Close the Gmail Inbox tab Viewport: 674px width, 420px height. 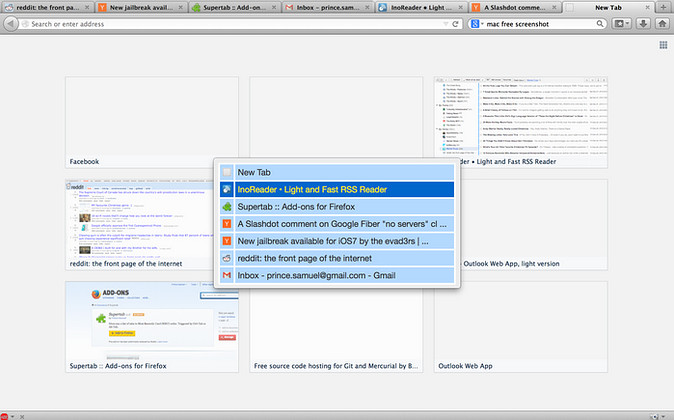(x=368, y=7)
